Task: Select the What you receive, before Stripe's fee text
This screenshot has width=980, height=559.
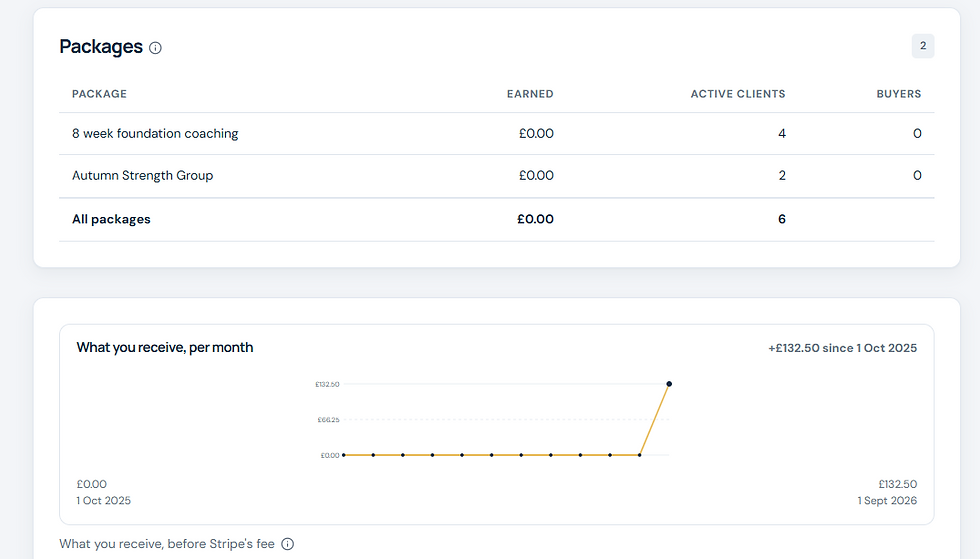Action: (x=167, y=544)
